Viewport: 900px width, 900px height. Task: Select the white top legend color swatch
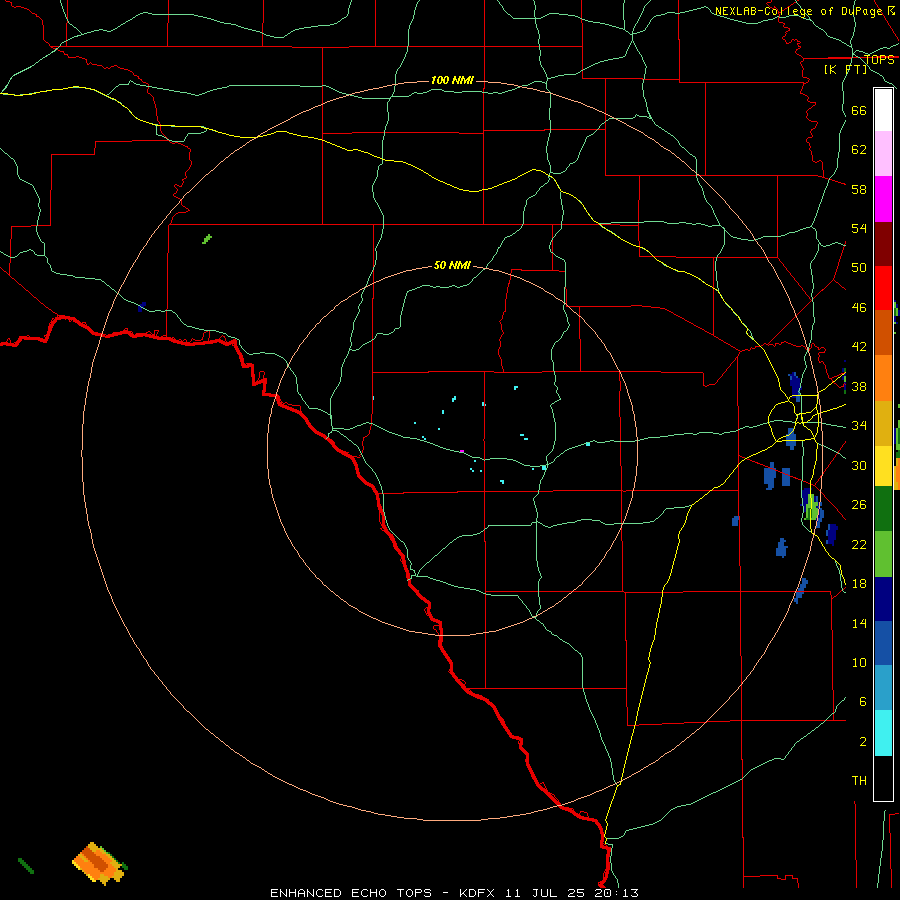click(x=883, y=110)
